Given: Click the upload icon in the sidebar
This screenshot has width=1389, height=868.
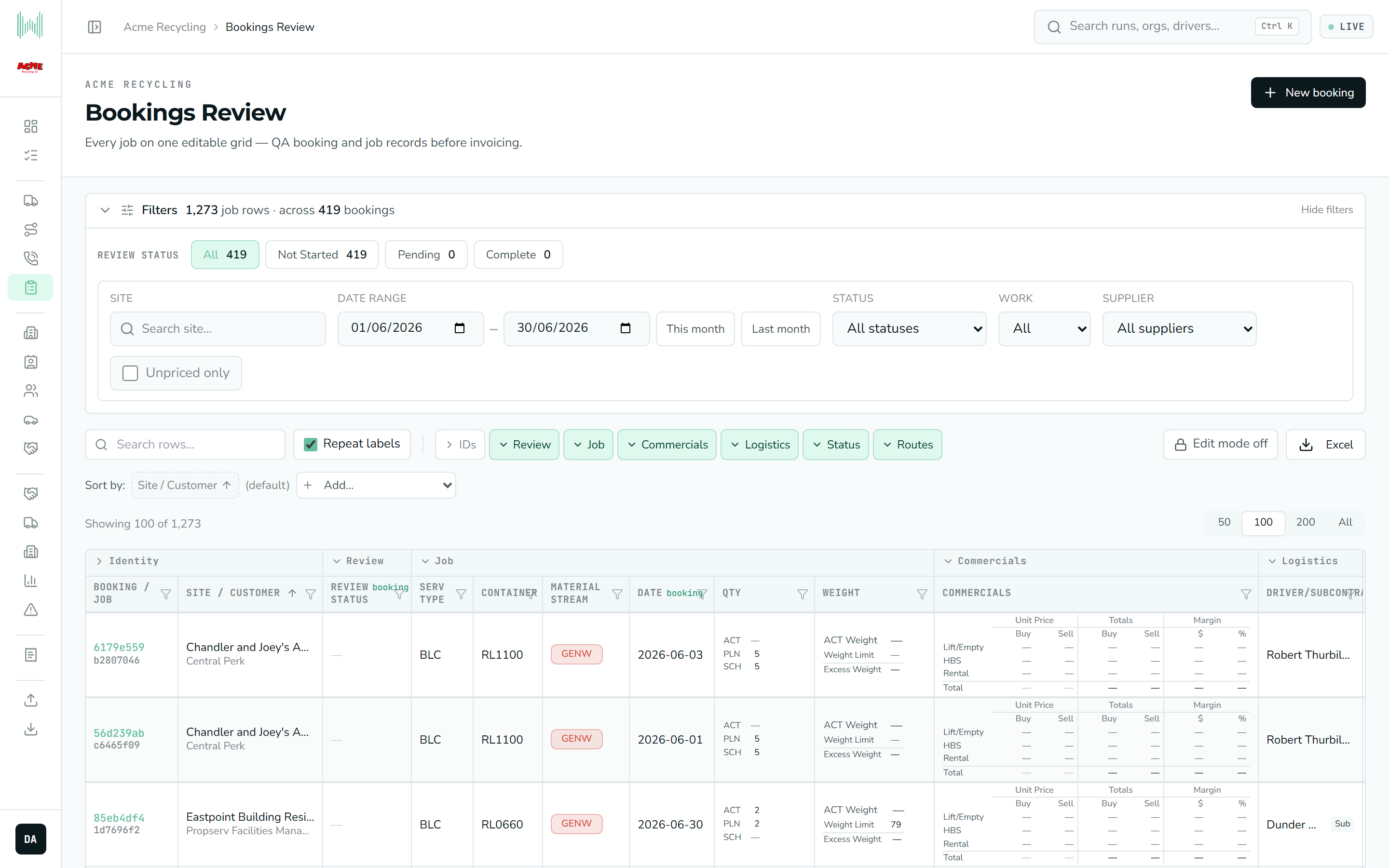Looking at the screenshot, I should click(x=30, y=700).
